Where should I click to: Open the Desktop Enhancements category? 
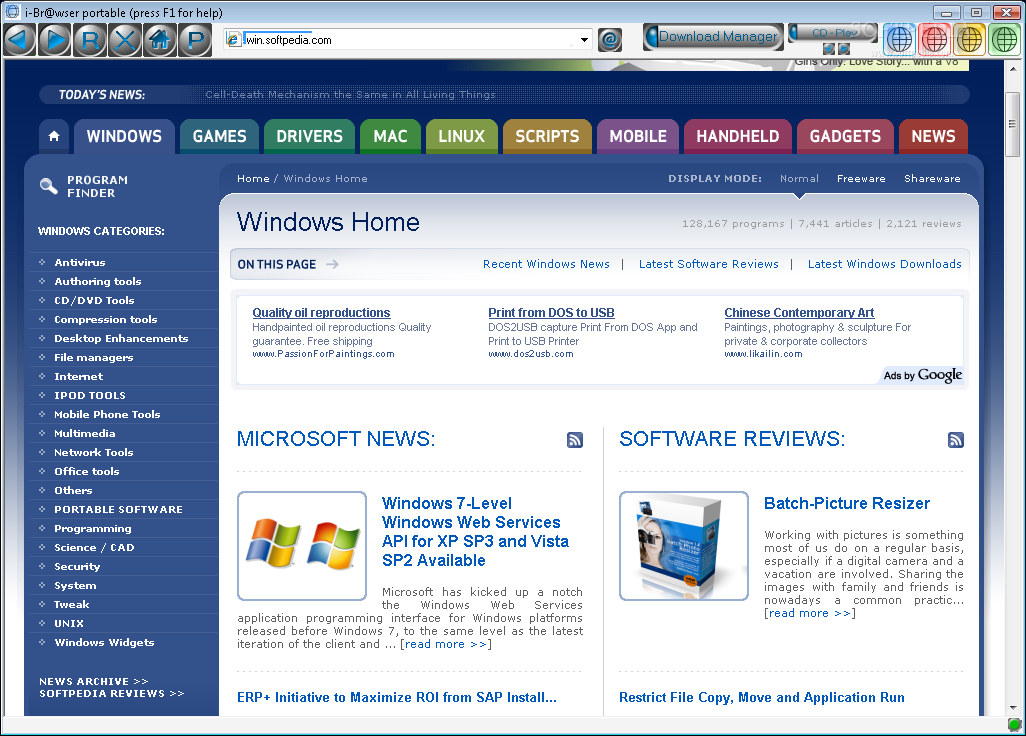coord(121,338)
